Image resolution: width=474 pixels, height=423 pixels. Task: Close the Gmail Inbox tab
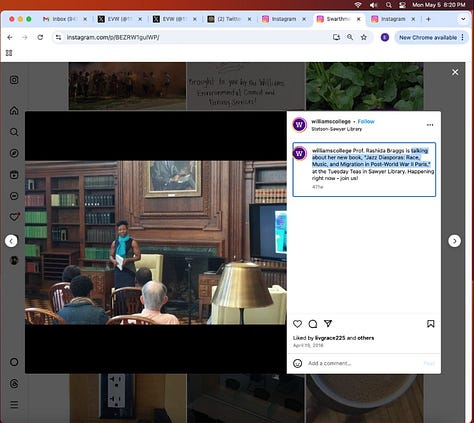85,19
